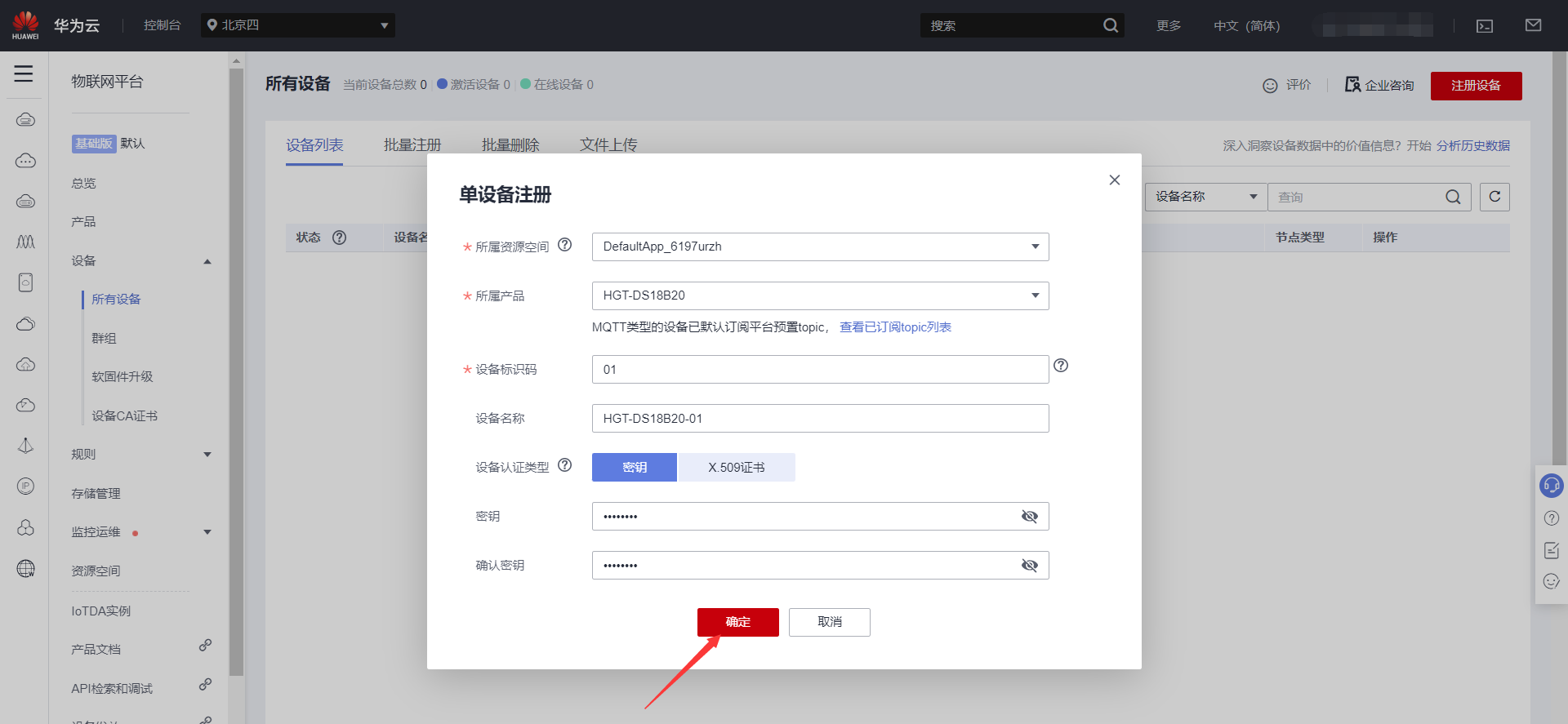Screen dimensions: 1568x724
Task: Open the 更多 menu
Action: 1169,25
